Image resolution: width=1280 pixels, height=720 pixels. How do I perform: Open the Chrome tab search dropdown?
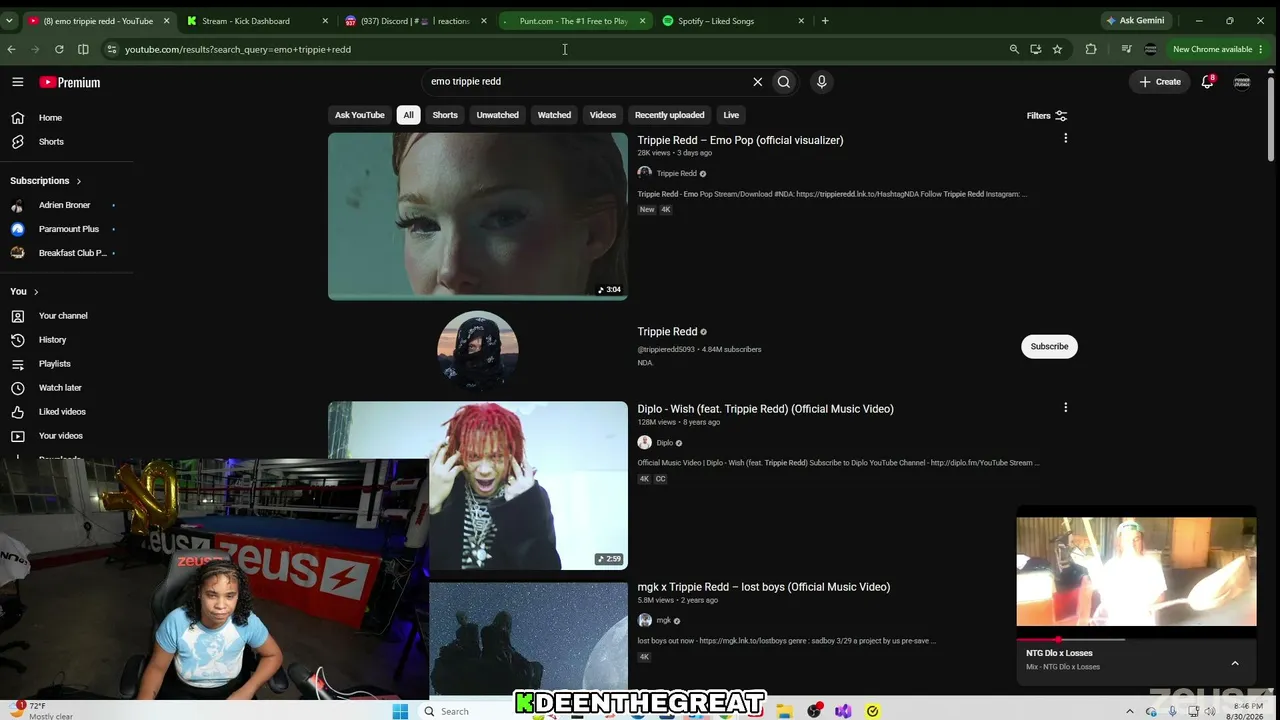(x=9, y=21)
